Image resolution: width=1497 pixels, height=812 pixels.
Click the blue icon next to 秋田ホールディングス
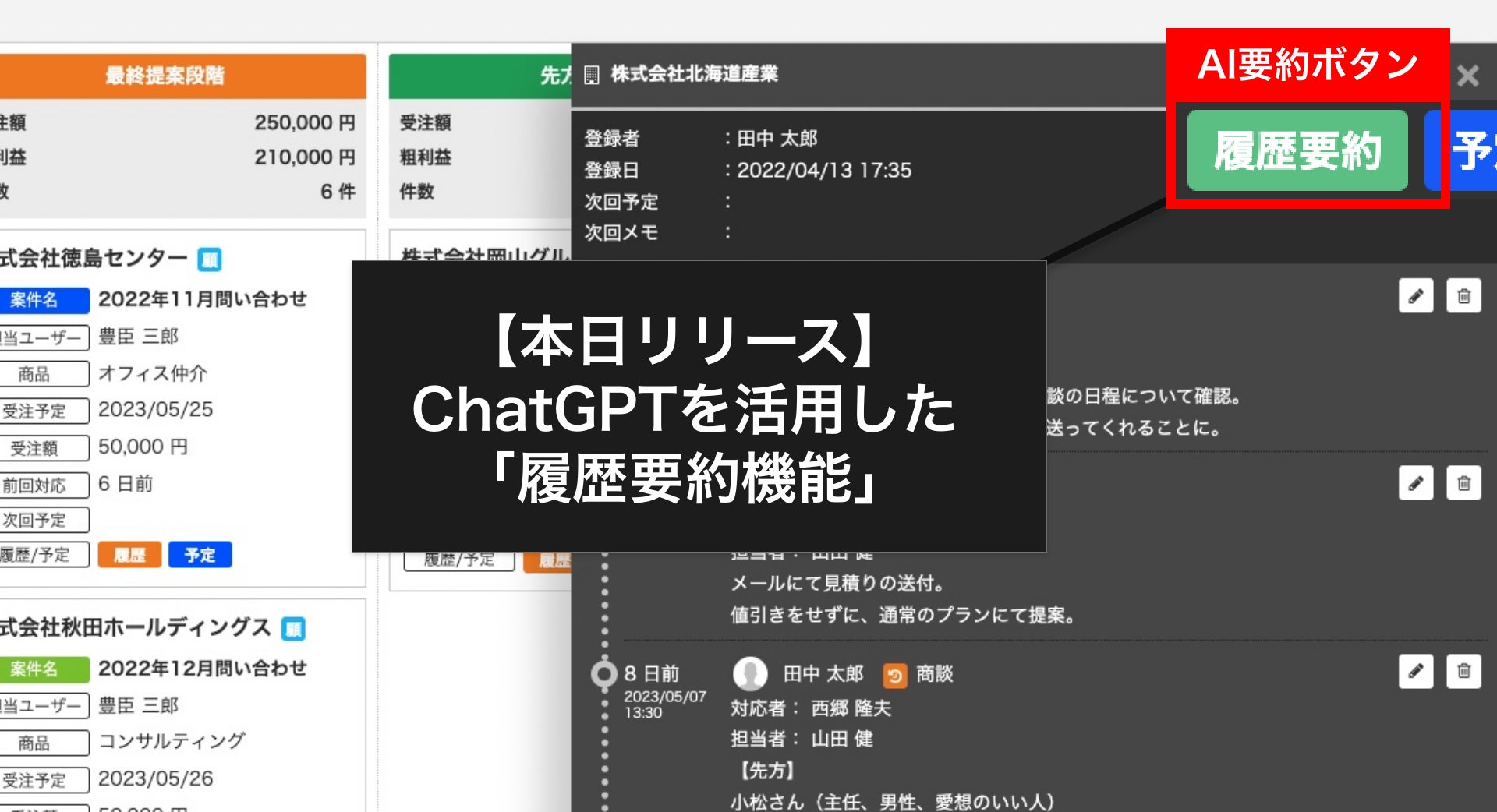click(293, 628)
